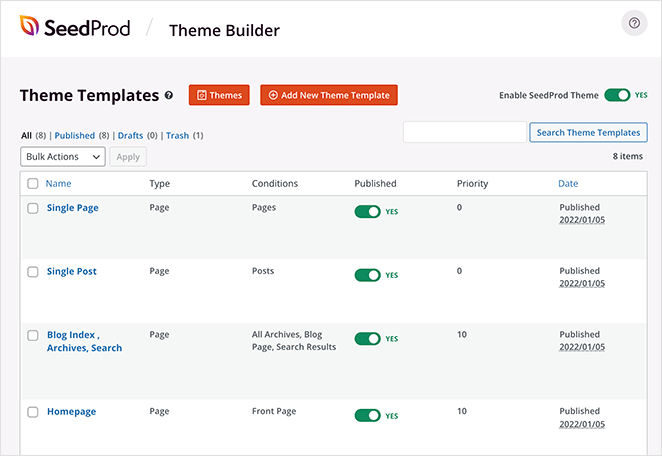
Task: Click the Themes button
Action: 219,95
